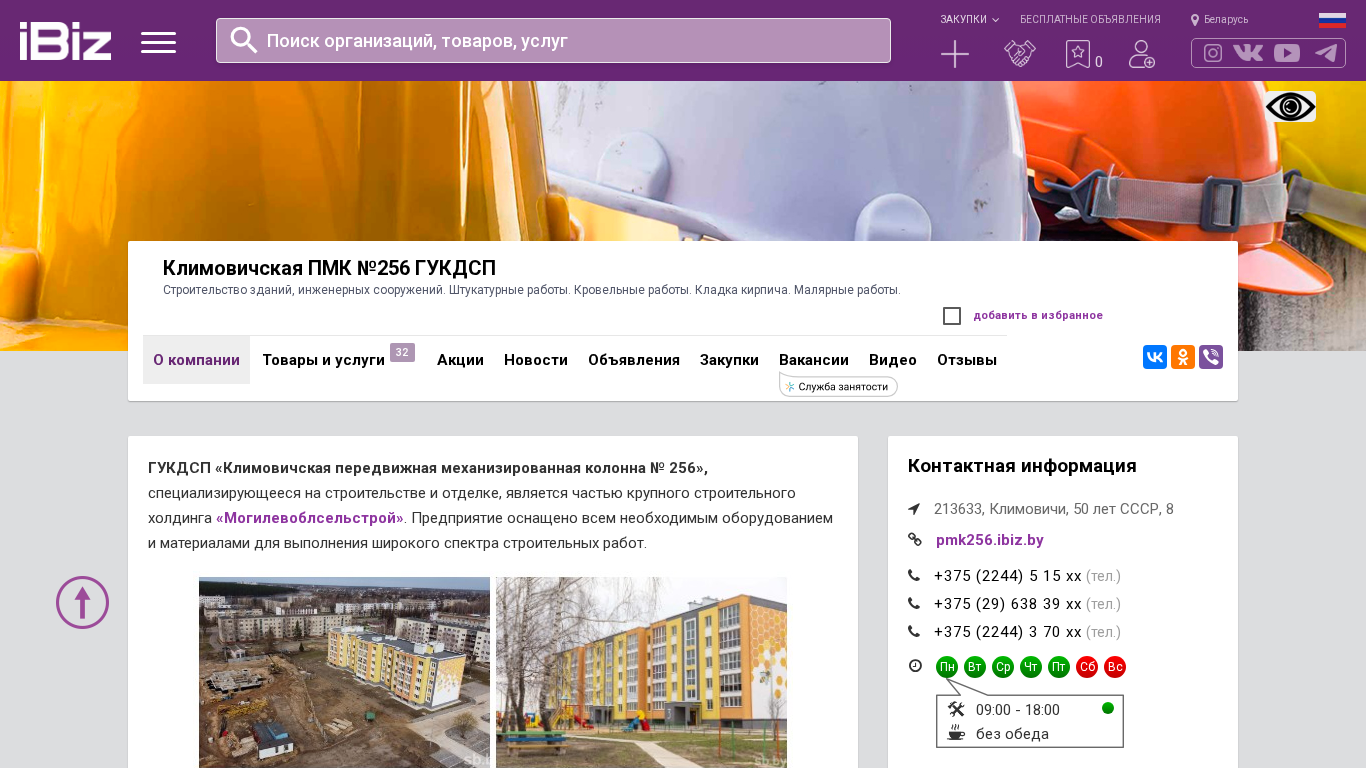The width and height of the screenshot is (1366, 768).
Task: Open the VK social icon in header
Action: [1248, 53]
